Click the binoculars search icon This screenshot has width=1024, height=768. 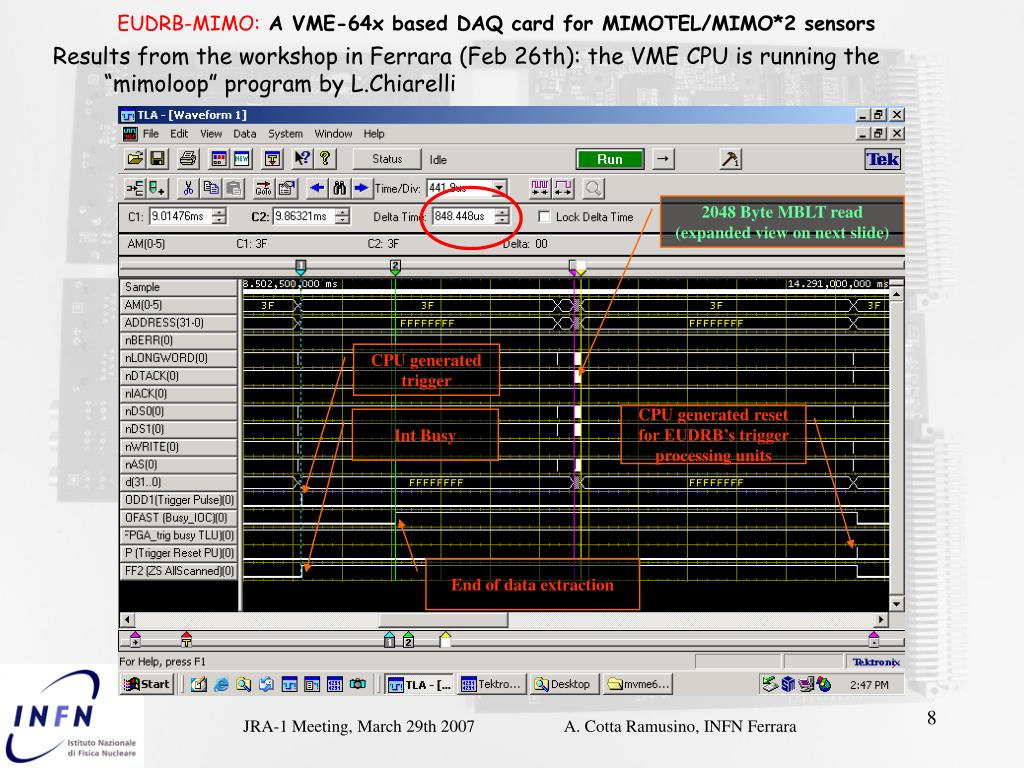pyautogui.click(x=340, y=189)
